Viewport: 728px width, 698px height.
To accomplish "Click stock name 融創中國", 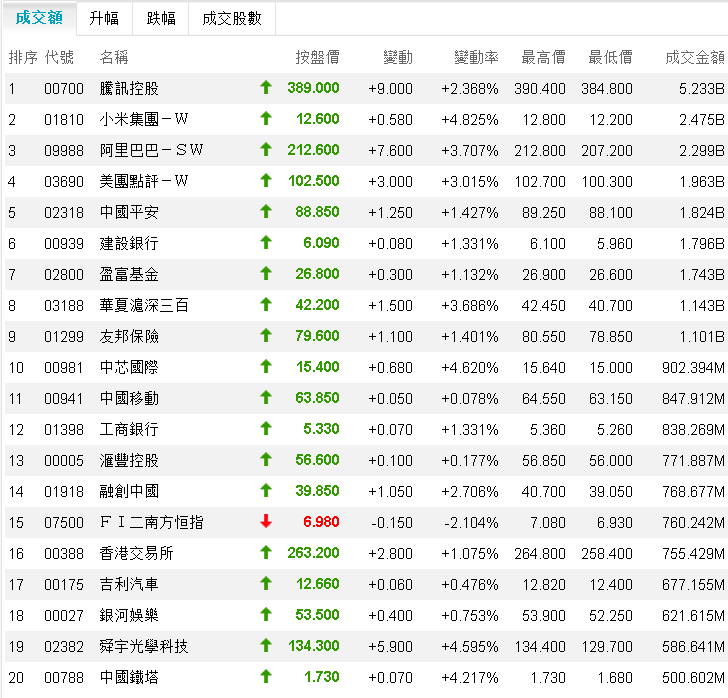I will 129,491.
